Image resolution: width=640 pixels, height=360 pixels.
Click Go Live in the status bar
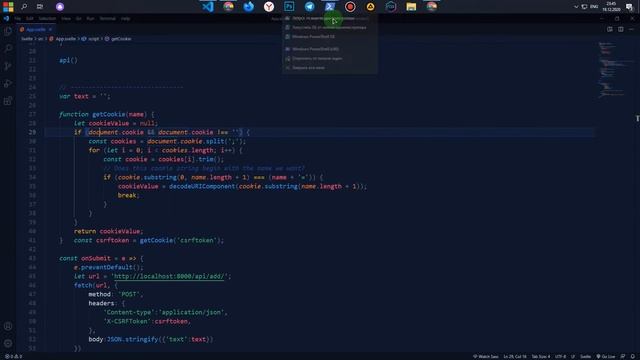tap(606, 356)
